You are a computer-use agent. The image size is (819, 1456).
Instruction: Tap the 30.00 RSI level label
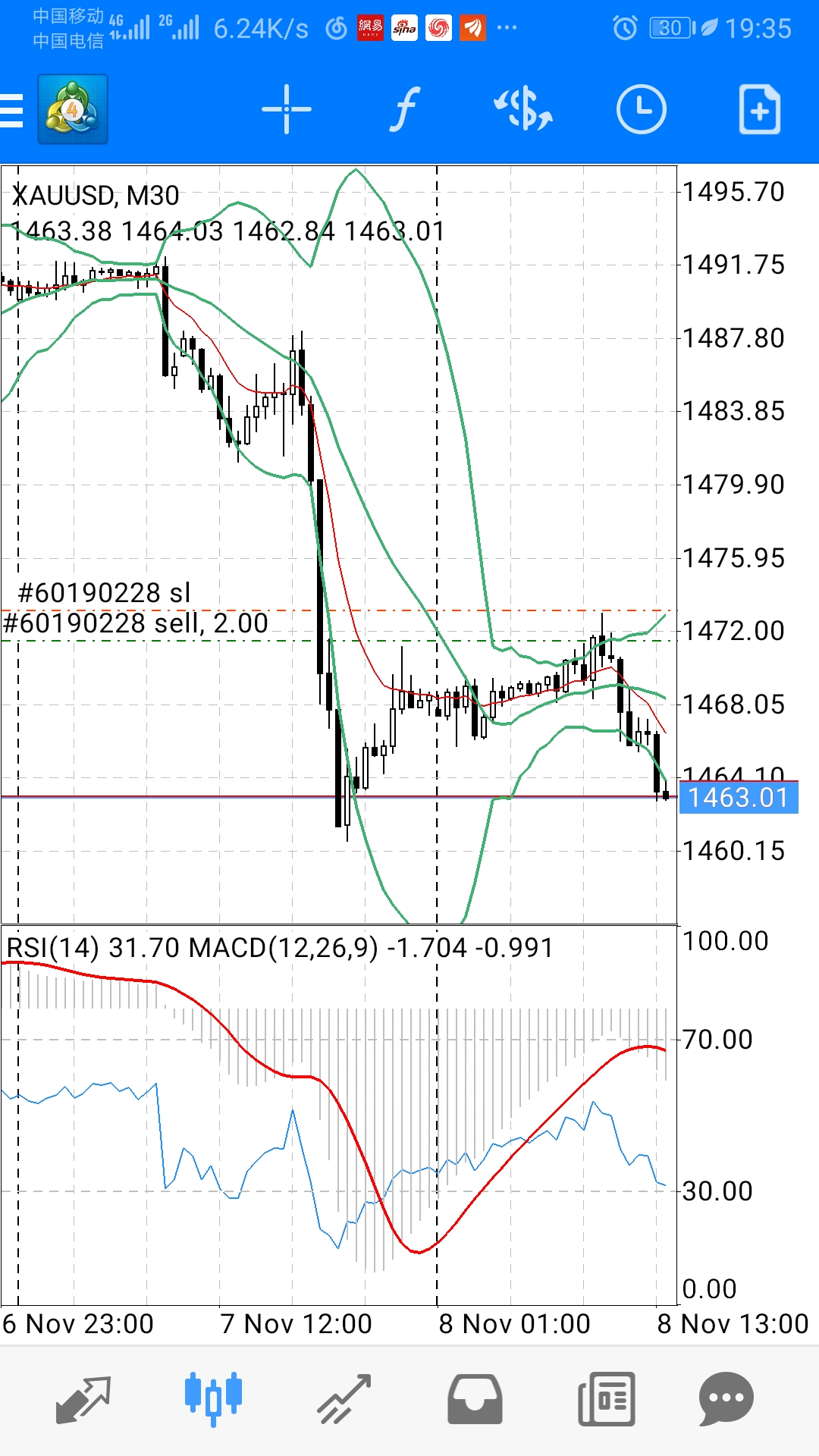tap(717, 1191)
